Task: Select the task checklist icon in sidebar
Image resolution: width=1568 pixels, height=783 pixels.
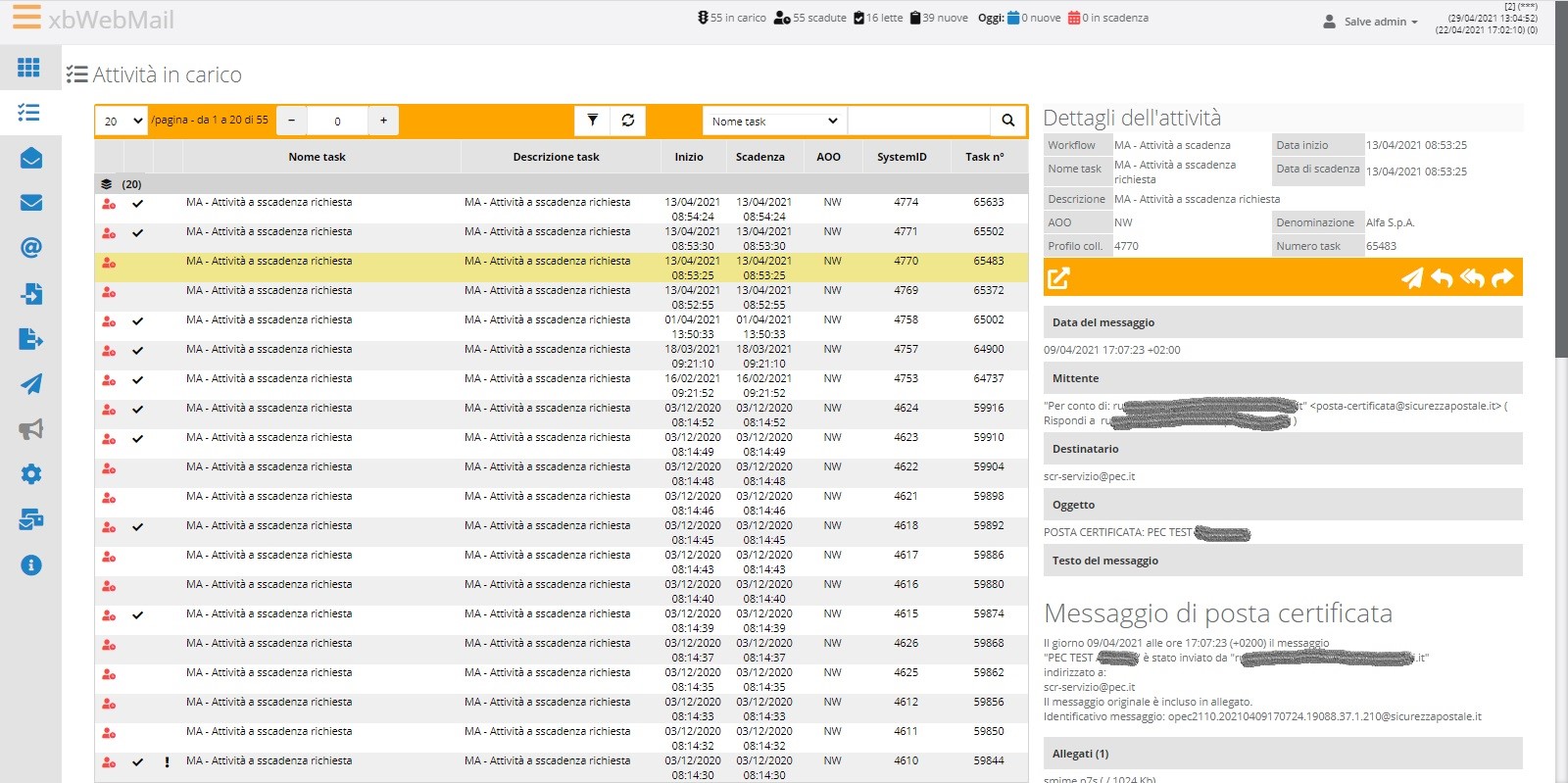Action: click(x=29, y=113)
